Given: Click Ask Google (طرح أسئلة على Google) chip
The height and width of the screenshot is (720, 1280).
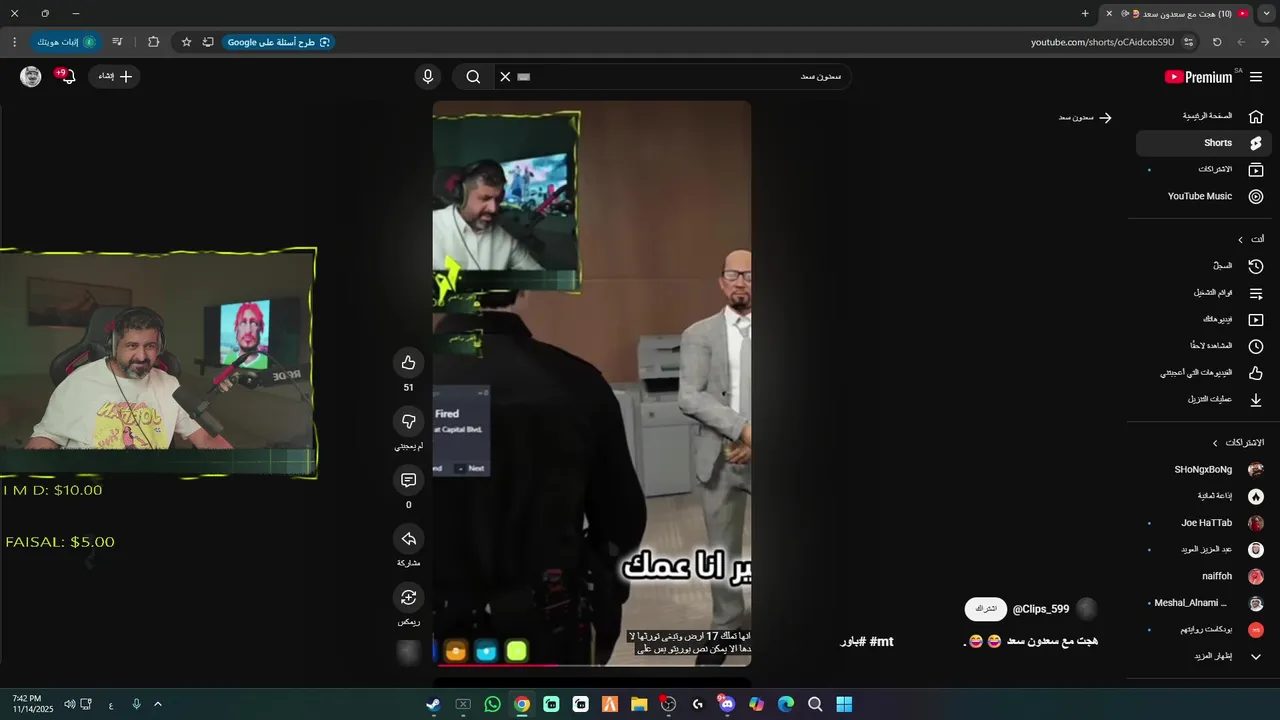Looking at the screenshot, I should 279,42.
